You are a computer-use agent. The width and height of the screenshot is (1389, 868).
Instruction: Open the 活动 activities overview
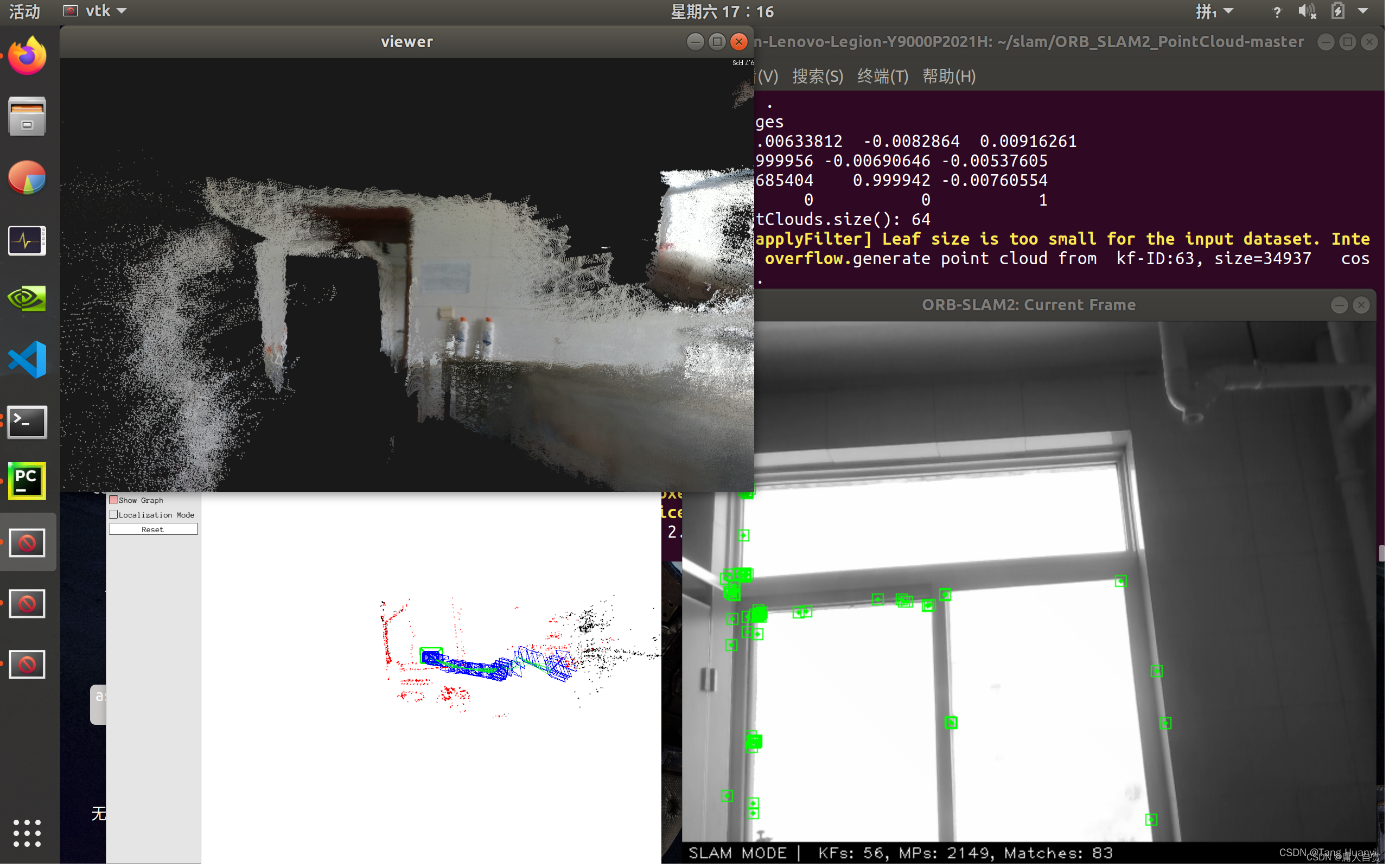click(x=24, y=11)
